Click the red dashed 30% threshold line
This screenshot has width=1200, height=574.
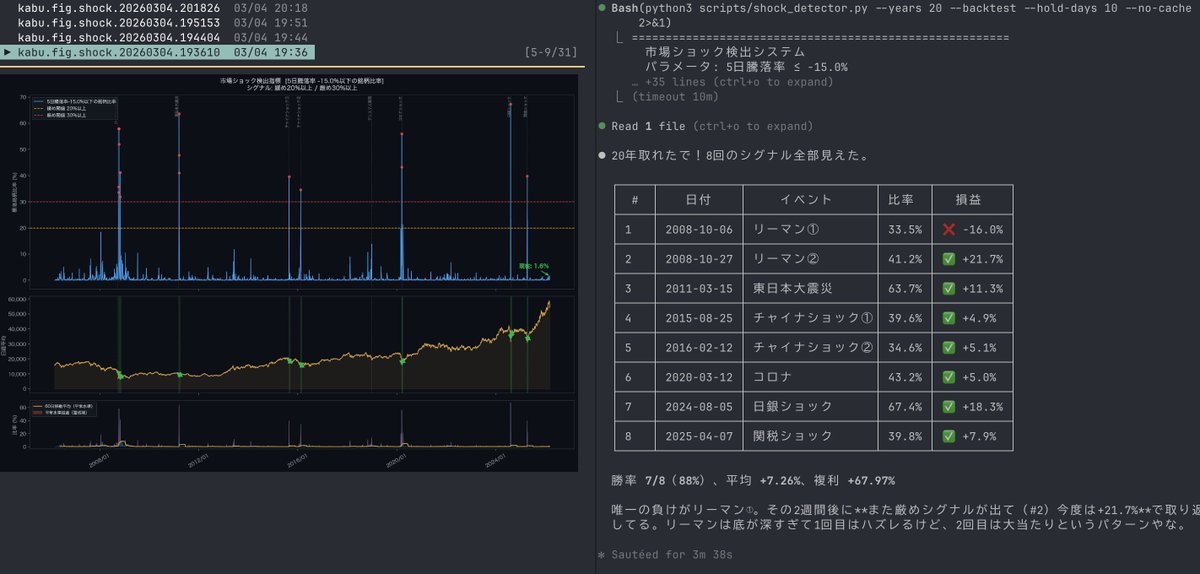tap(304, 202)
